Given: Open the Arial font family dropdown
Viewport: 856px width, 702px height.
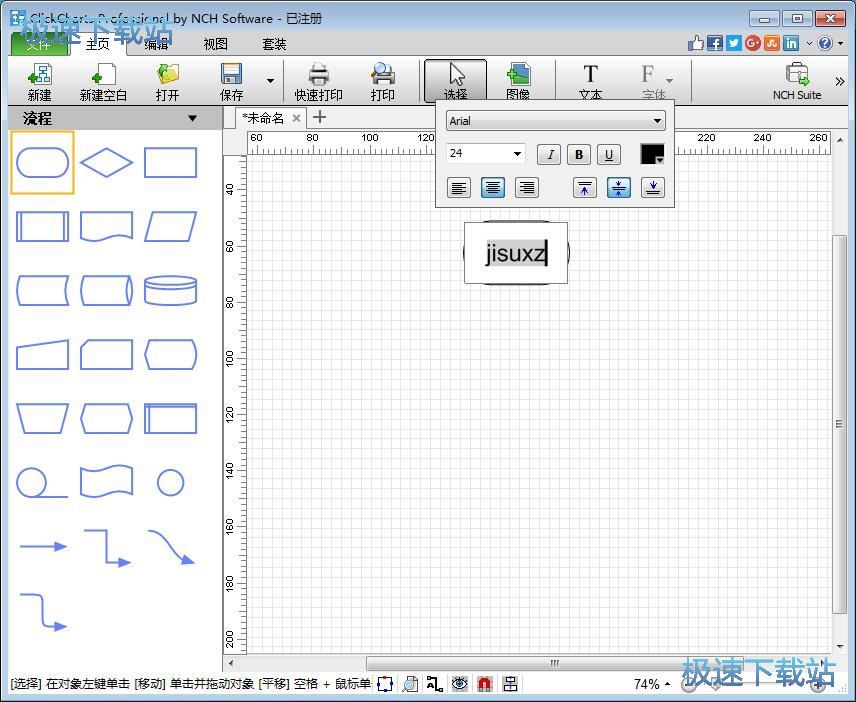Looking at the screenshot, I should [555, 121].
